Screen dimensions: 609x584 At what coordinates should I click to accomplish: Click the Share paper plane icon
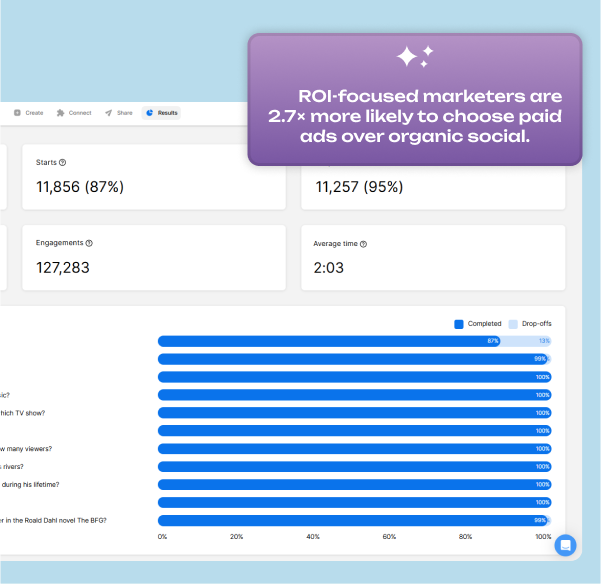click(x=108, y=113)
